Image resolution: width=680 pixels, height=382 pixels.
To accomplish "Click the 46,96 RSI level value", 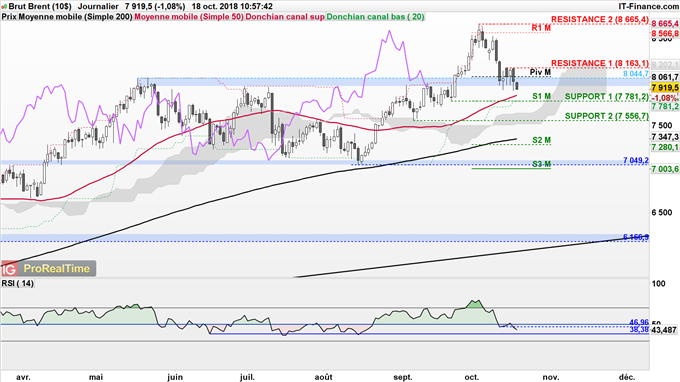I will (639, 322).
